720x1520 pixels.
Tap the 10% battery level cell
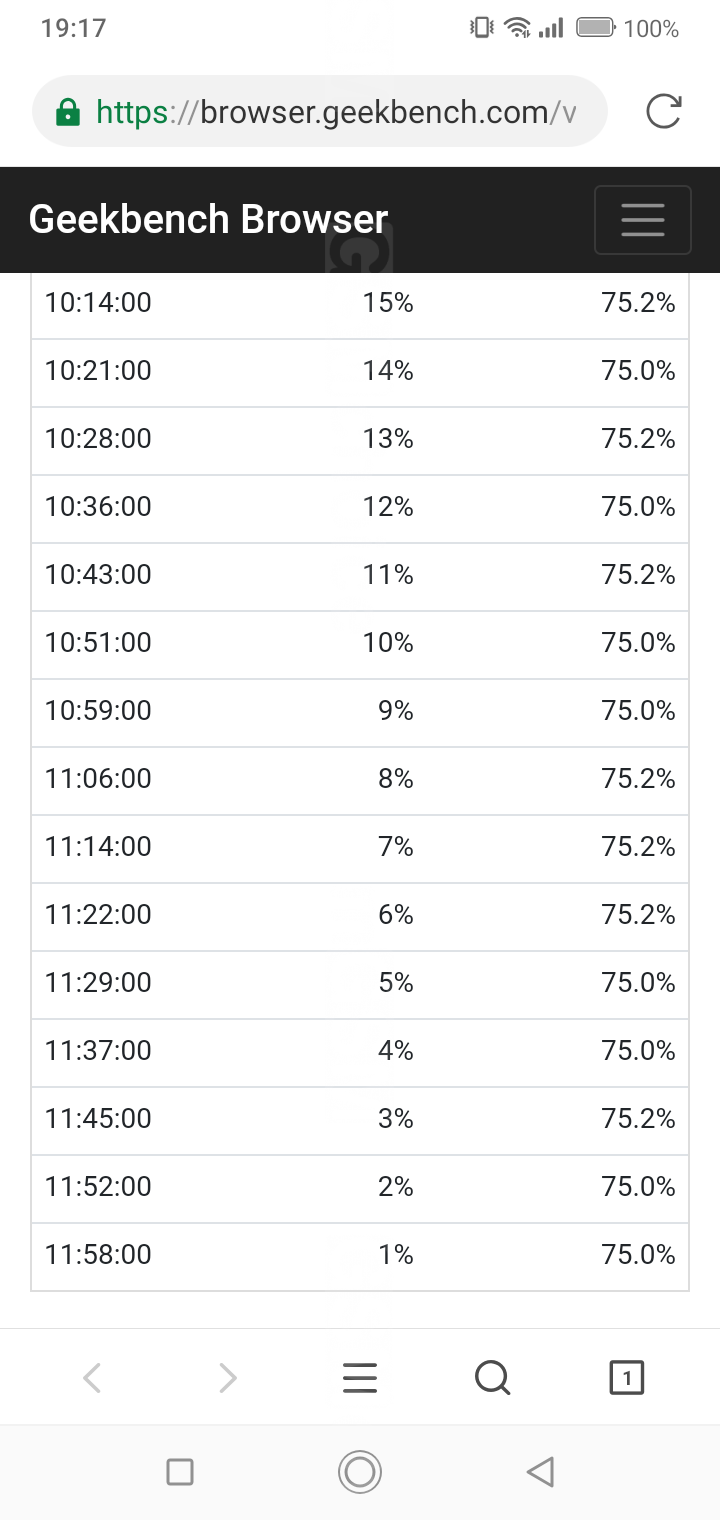click(x=388, y=643)
